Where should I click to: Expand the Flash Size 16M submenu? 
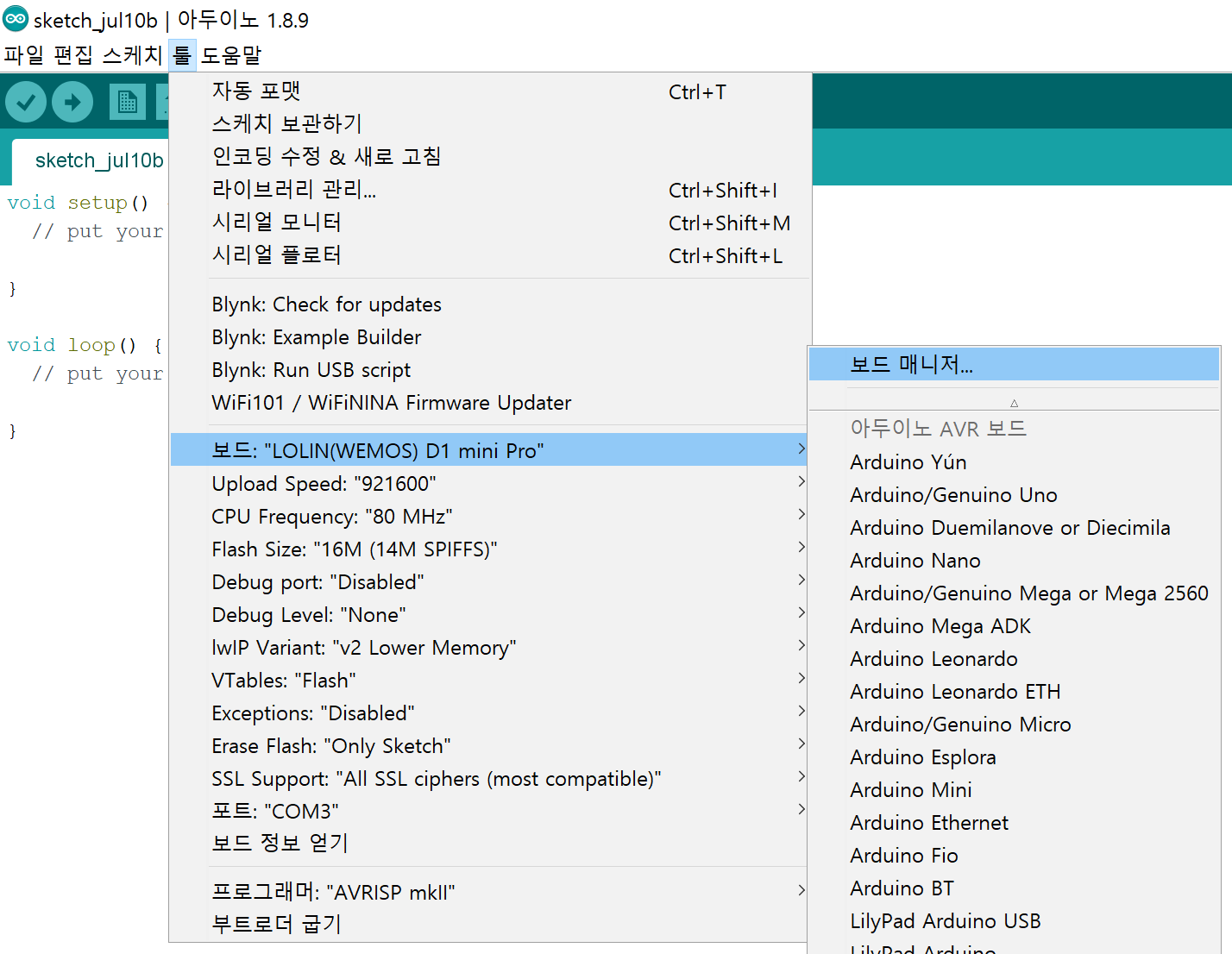tap(489, 549)
